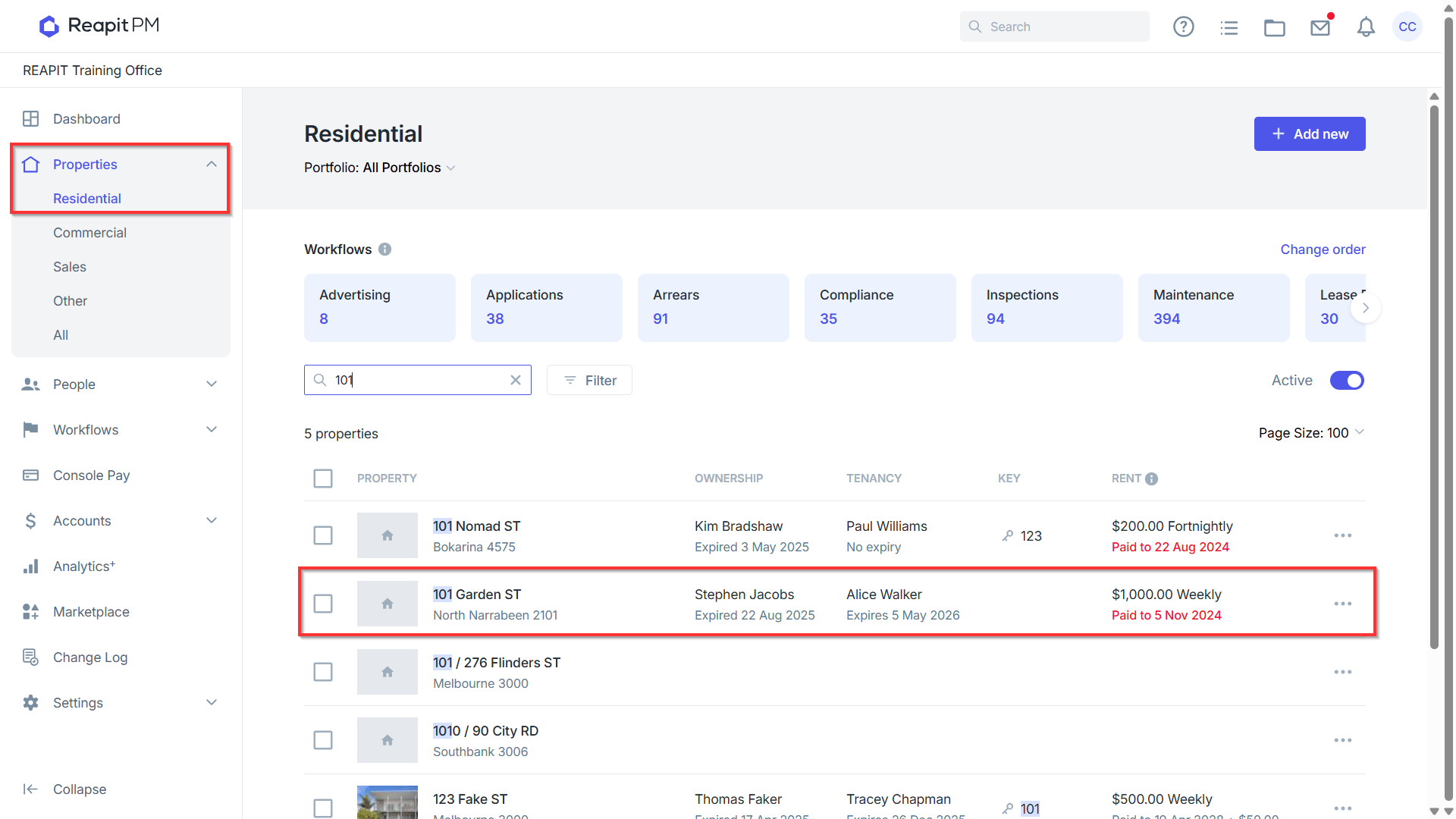Open the task list icon in header
The width and height of the screenshot is (1456, 819).
(x=1228, y=27)
